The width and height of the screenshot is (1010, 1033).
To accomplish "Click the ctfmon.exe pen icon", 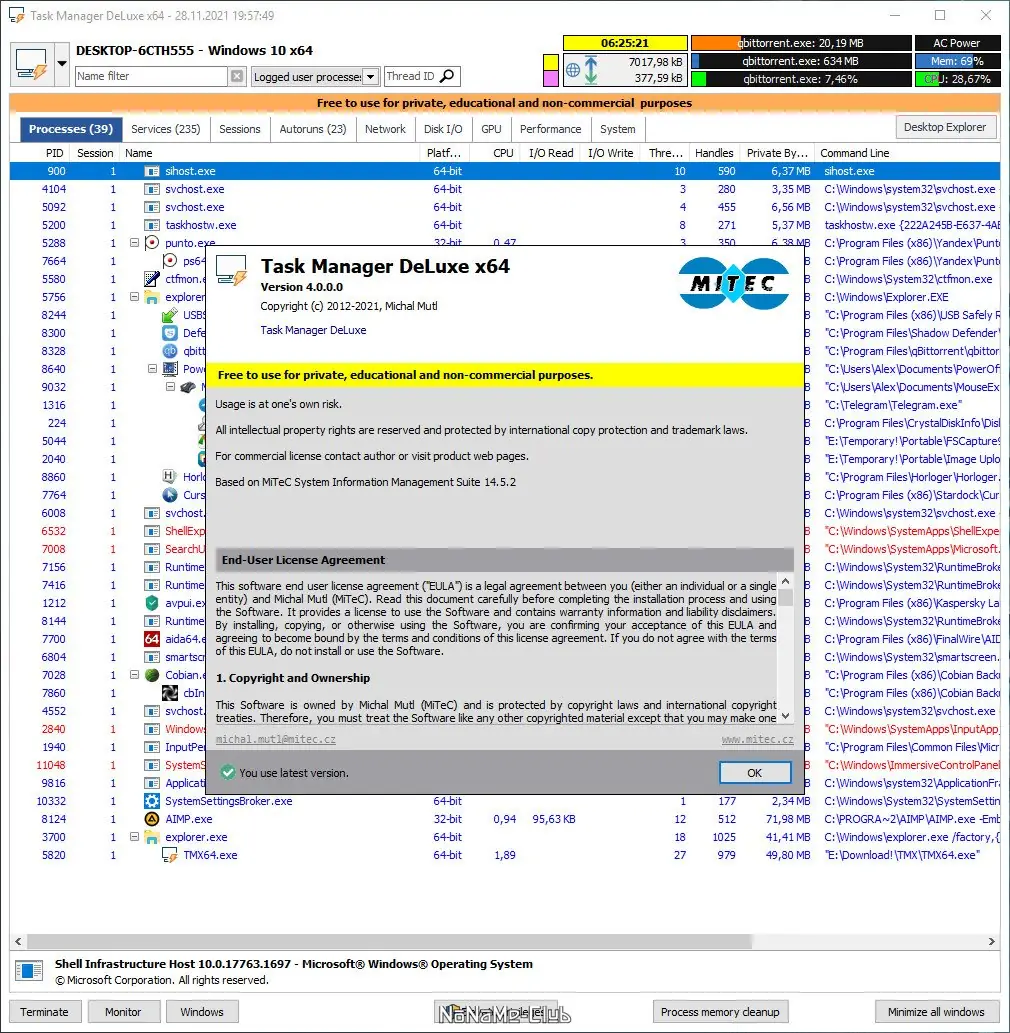I will tap(152, 279).
